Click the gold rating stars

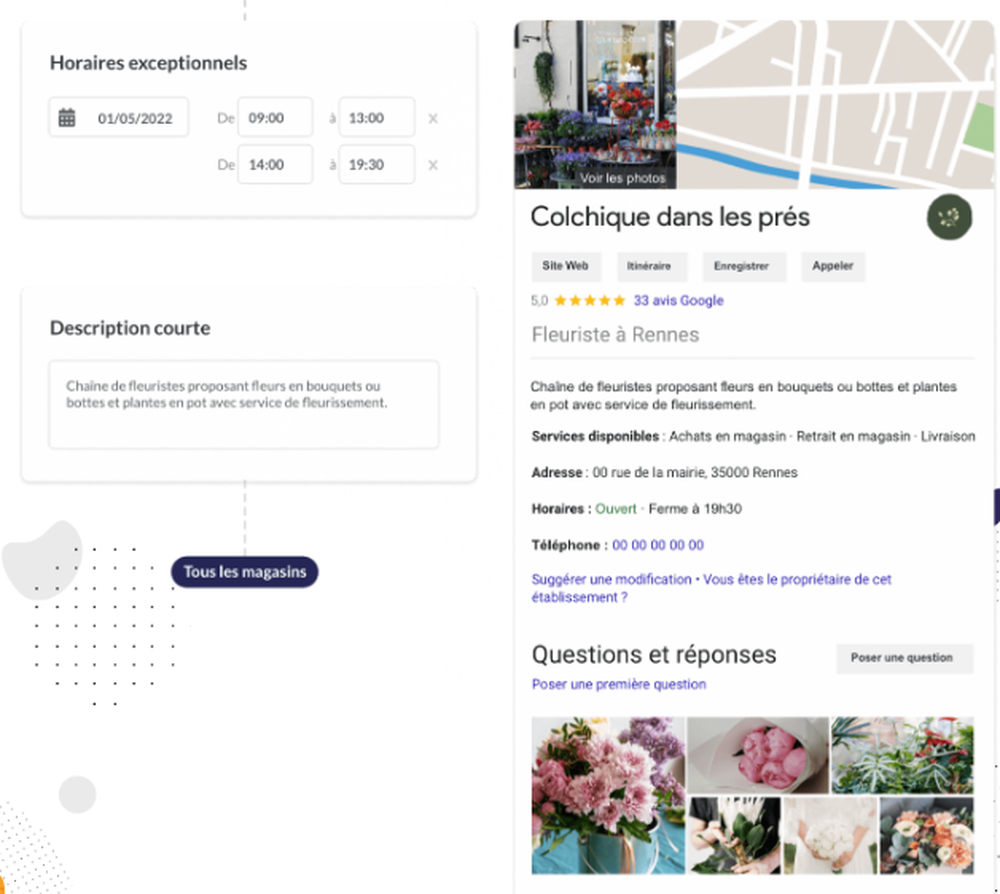590,300
